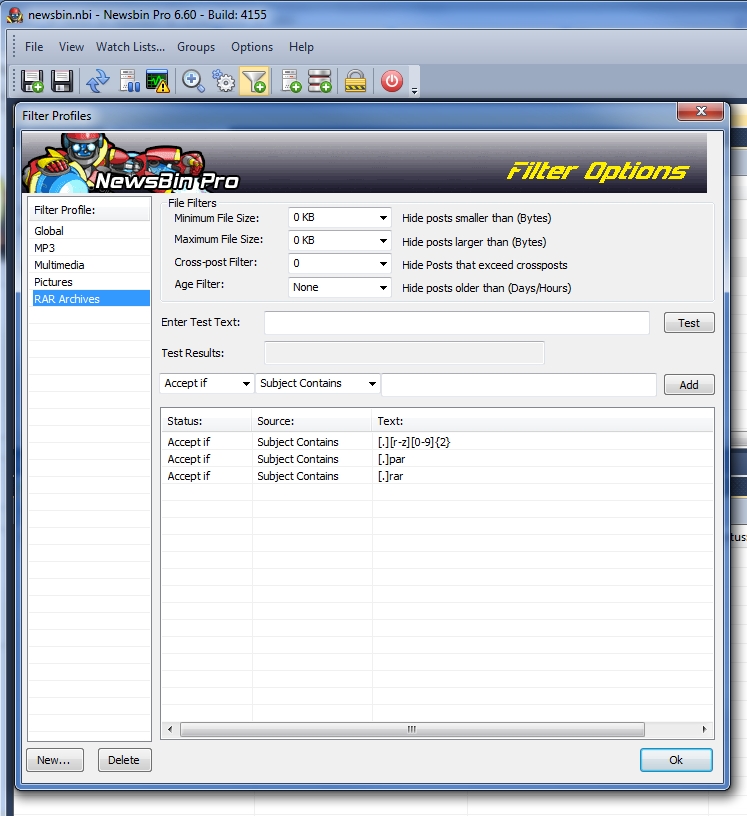Click the magnifier search icon in toolbar
This screenshot has height=816, width=747.
(193, 81)
